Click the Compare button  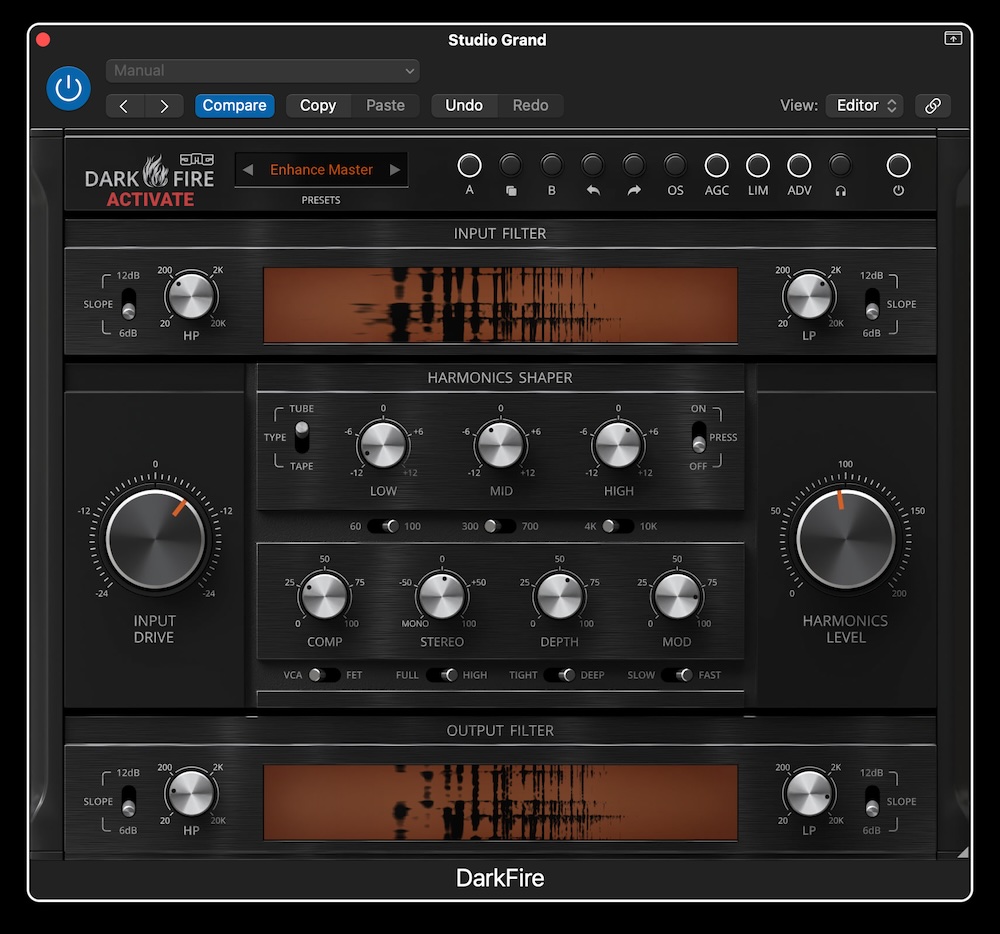[234, 105]
